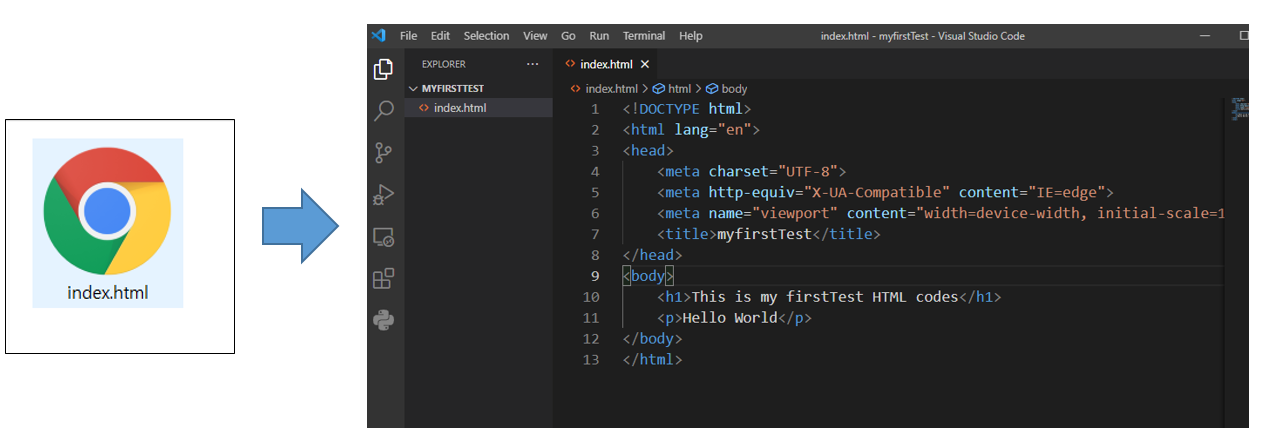
Task: Click line number 1 in the gutter
Action: (x=595, y=109)
